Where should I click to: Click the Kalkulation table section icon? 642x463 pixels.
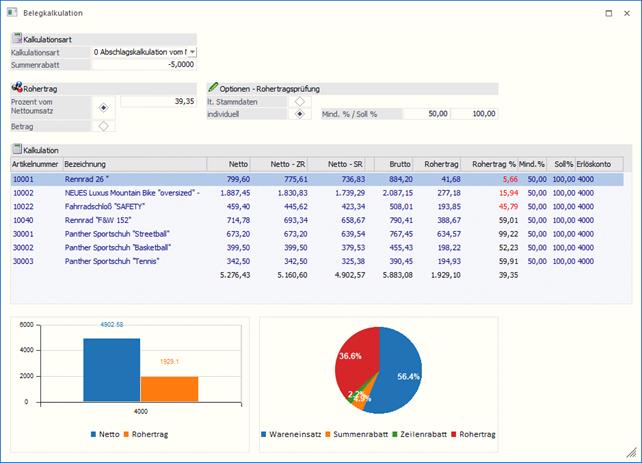pyautogui.click(x=16, y=150)
